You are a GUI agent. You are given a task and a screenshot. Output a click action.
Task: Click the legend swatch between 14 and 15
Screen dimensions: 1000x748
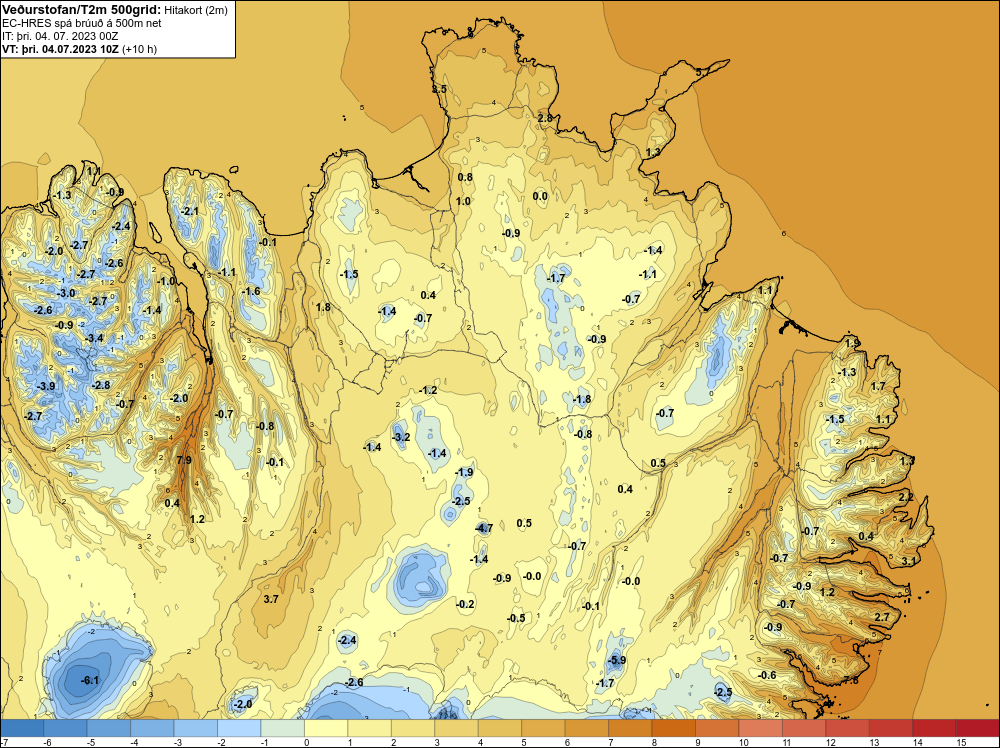pos(934,728)
